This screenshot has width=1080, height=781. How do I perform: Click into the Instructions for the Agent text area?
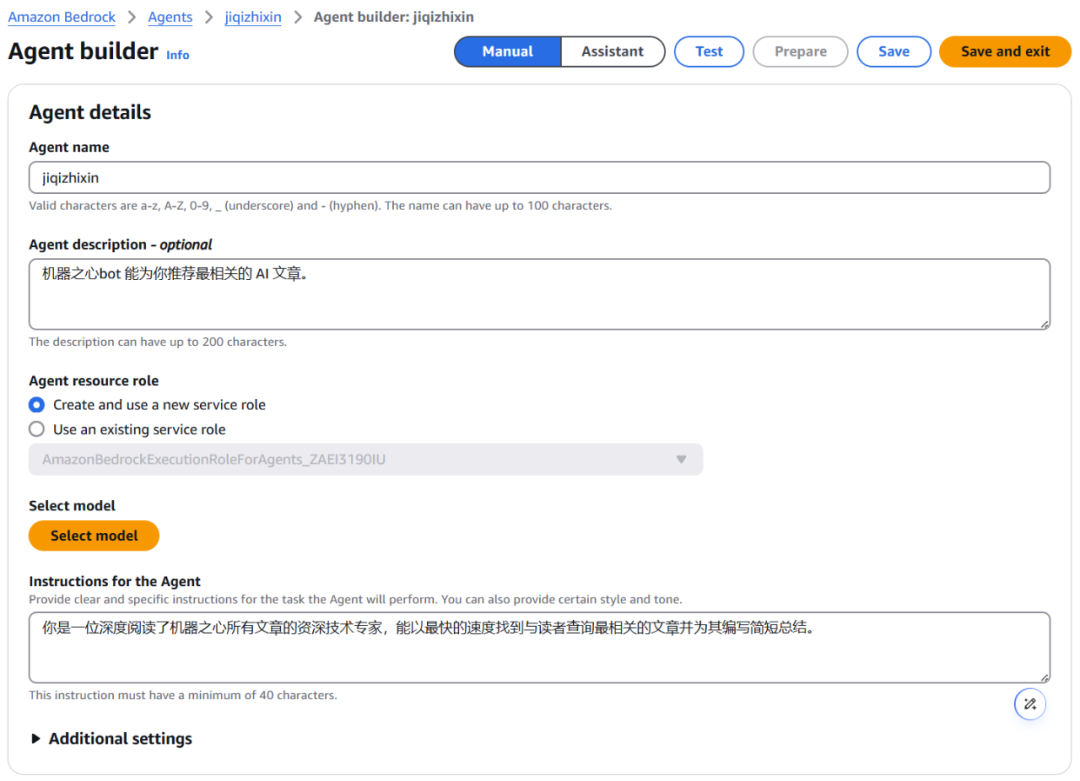pos(539,647)
